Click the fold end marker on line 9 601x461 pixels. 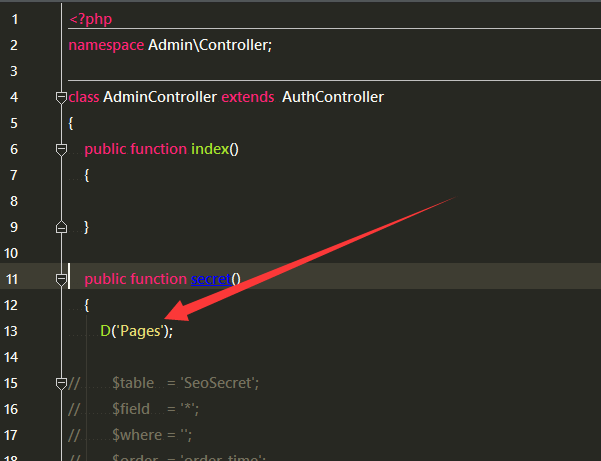click(61, 227)
